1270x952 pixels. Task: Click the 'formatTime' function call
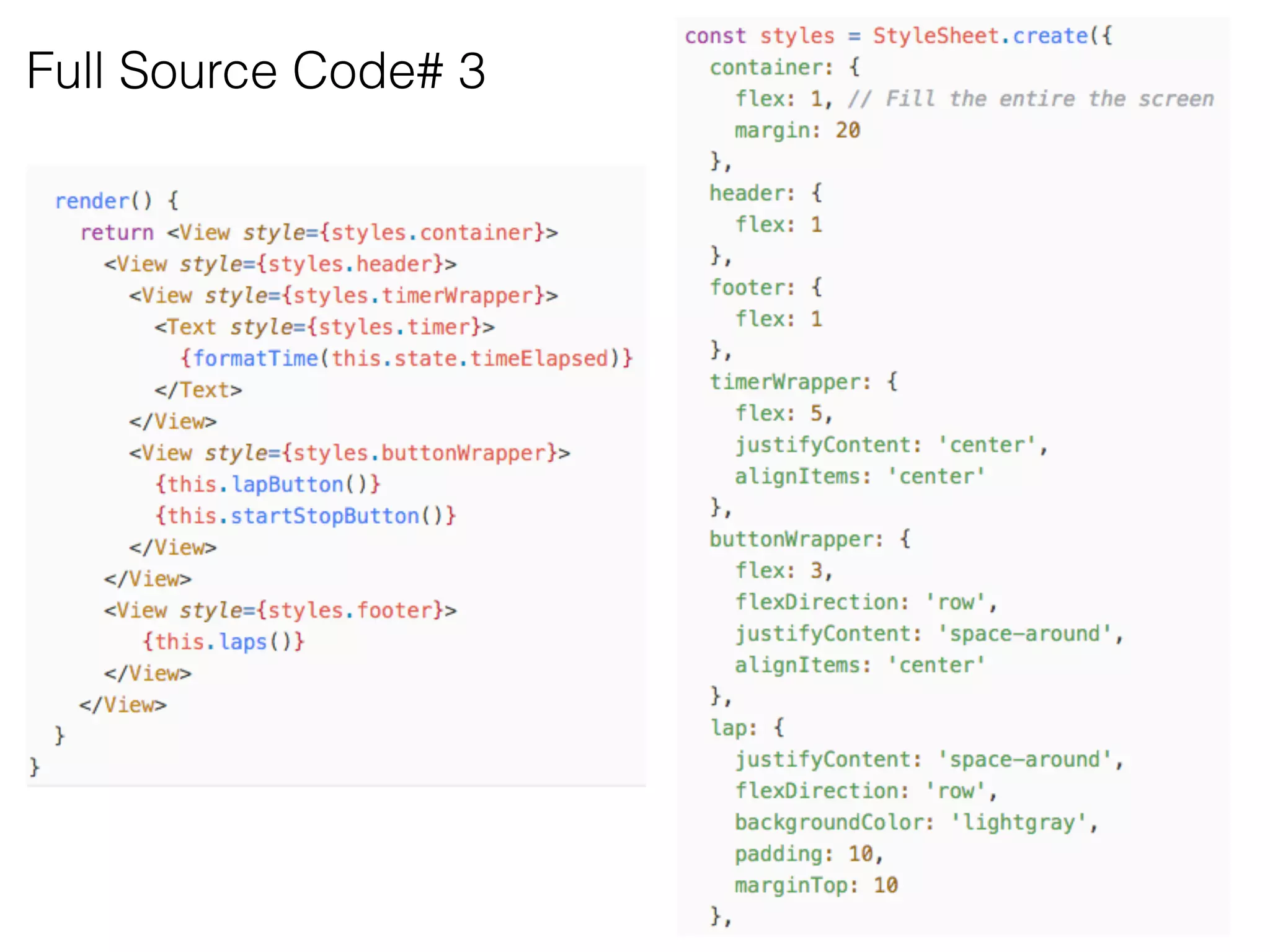pos(255,358)
